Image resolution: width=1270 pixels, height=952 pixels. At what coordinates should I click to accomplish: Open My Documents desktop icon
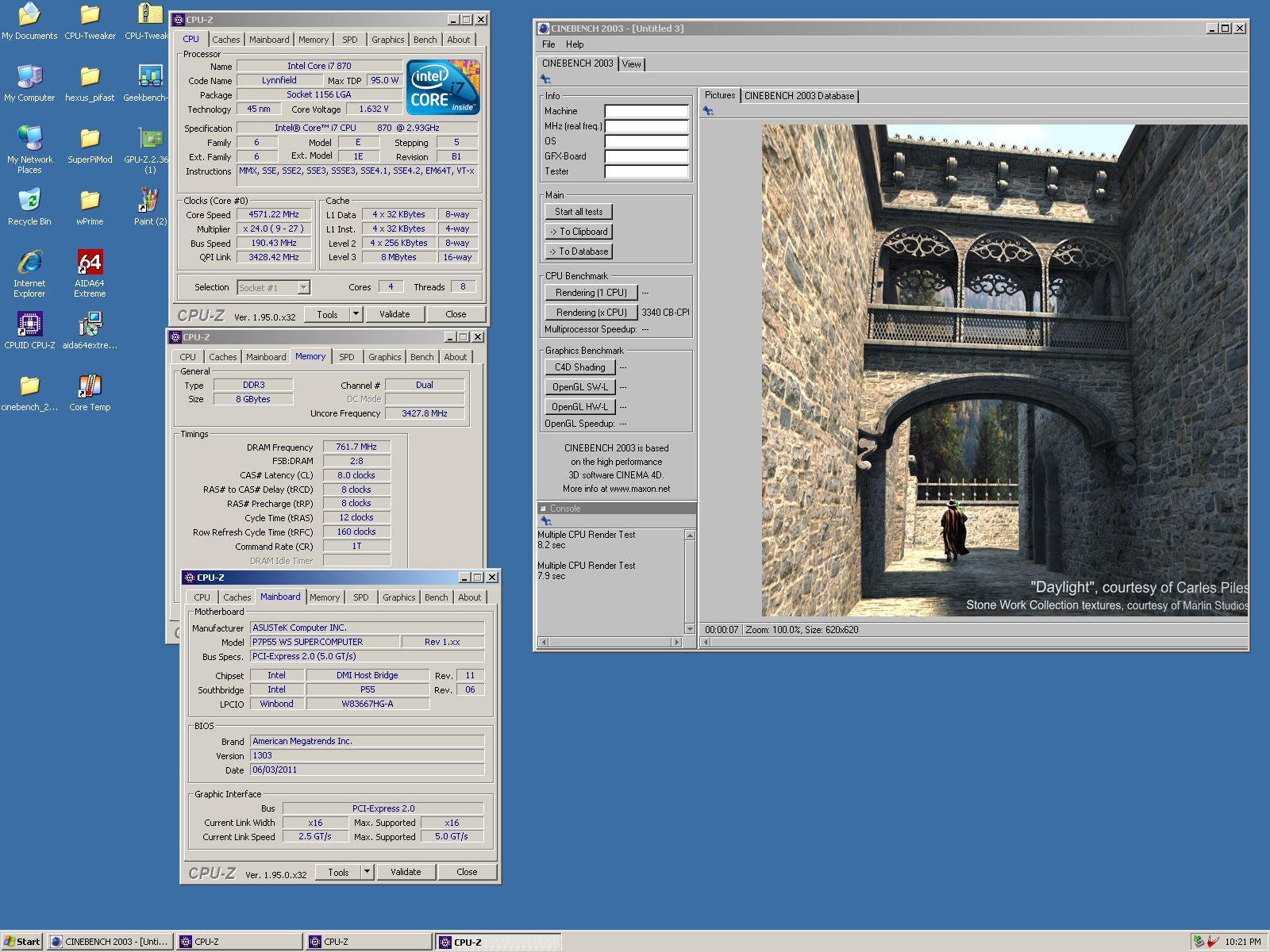point(29,21)
